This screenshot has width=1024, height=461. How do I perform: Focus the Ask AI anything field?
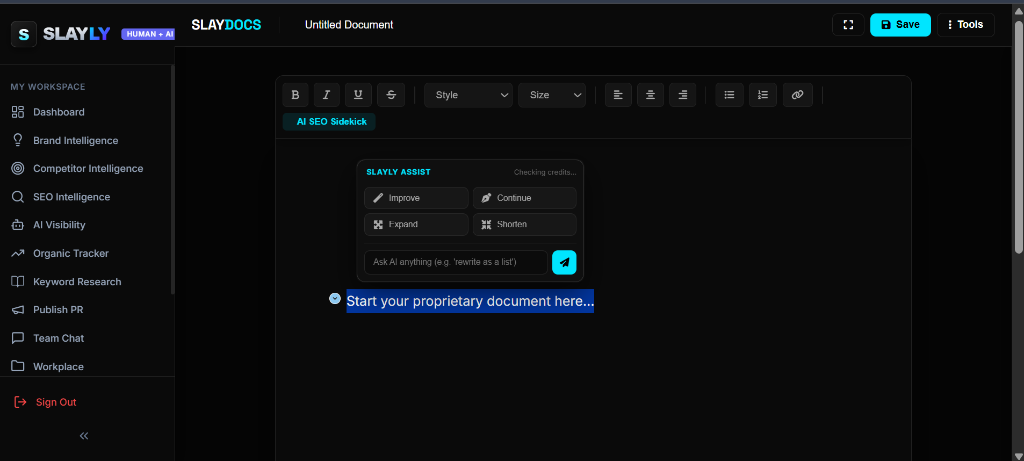click(x=456, y=262)
